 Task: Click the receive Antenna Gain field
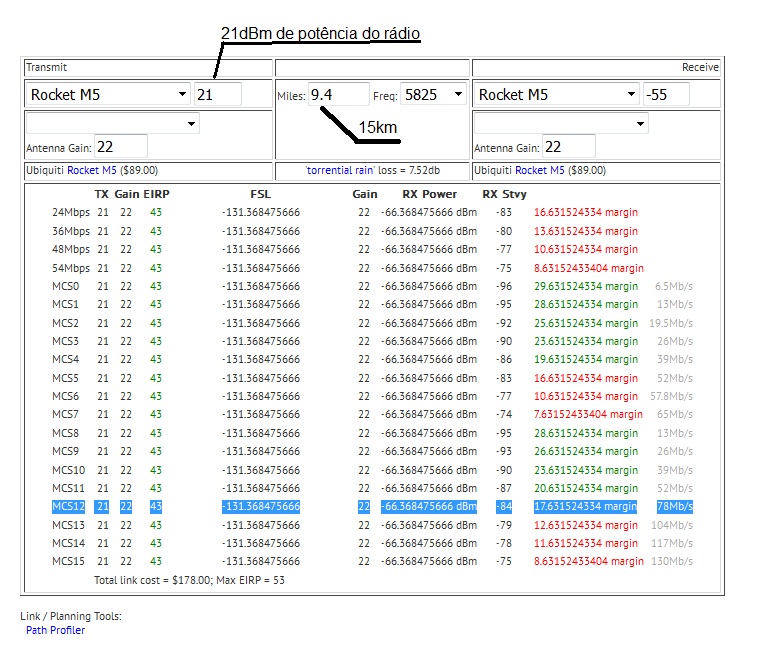pyautogui.click(x=569, y=146)
